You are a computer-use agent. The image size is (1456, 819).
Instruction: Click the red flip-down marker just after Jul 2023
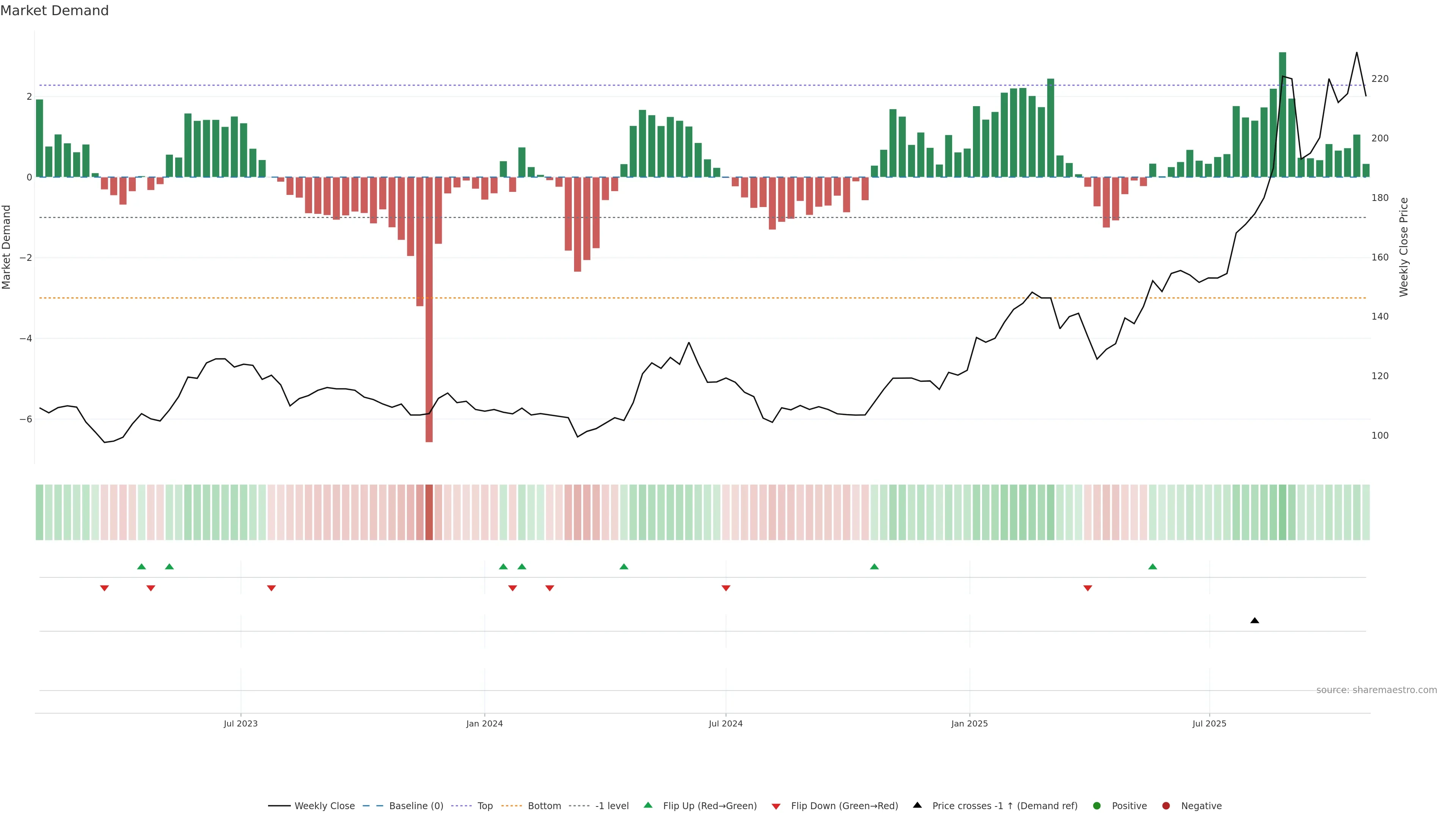click(x=271, y=588)
